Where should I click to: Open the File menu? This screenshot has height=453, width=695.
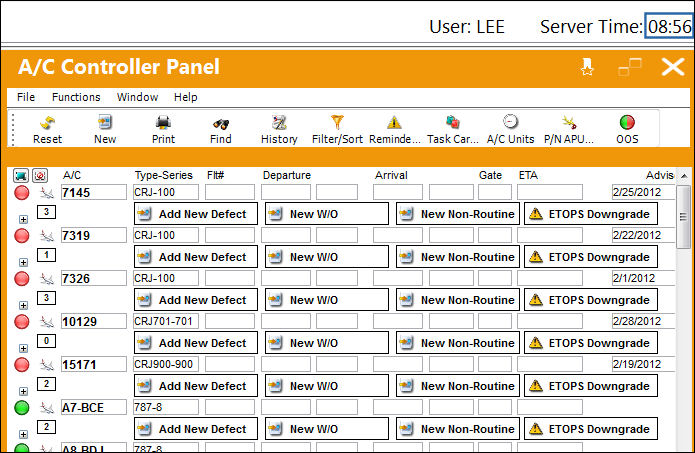[26, 97]
